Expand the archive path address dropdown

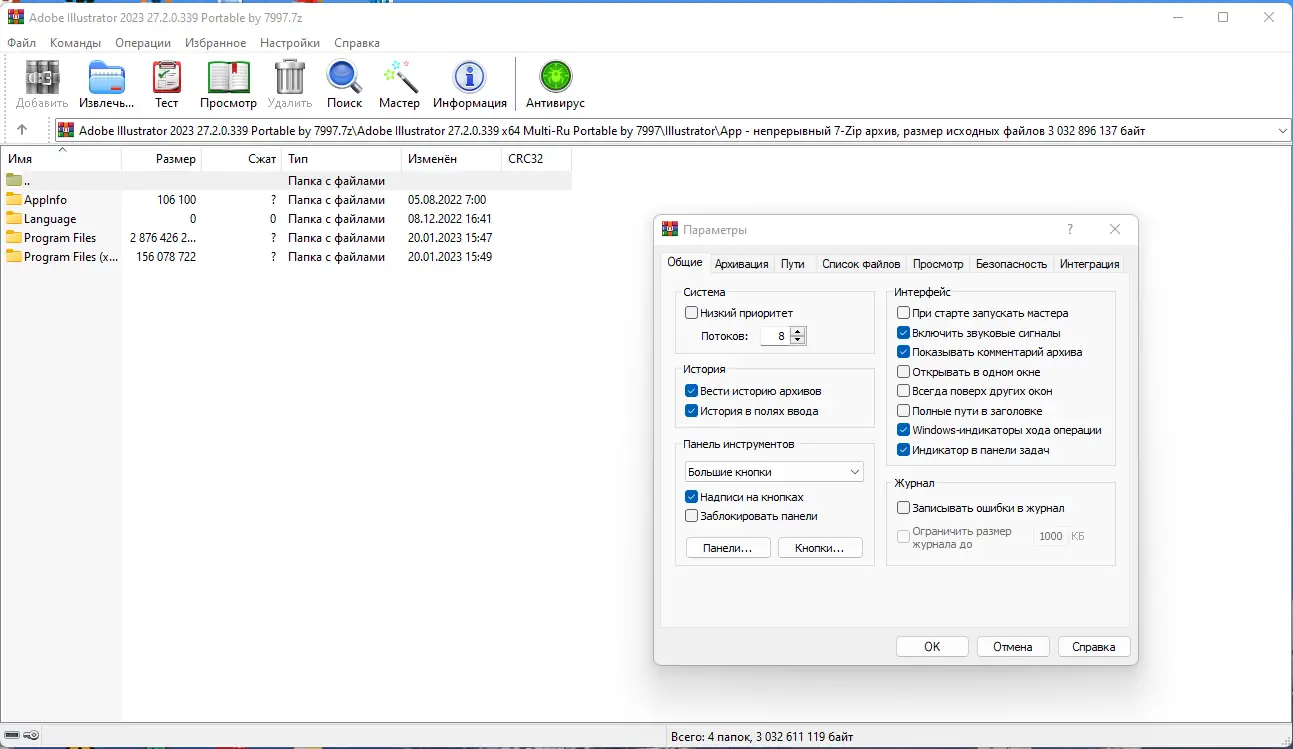coord(1283,131)
